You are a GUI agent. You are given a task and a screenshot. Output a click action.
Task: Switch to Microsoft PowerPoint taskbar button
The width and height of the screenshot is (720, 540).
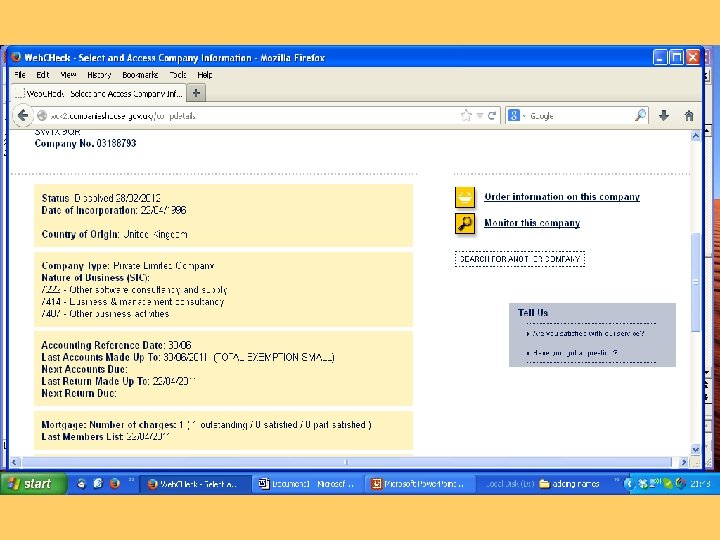pos(419,484)
